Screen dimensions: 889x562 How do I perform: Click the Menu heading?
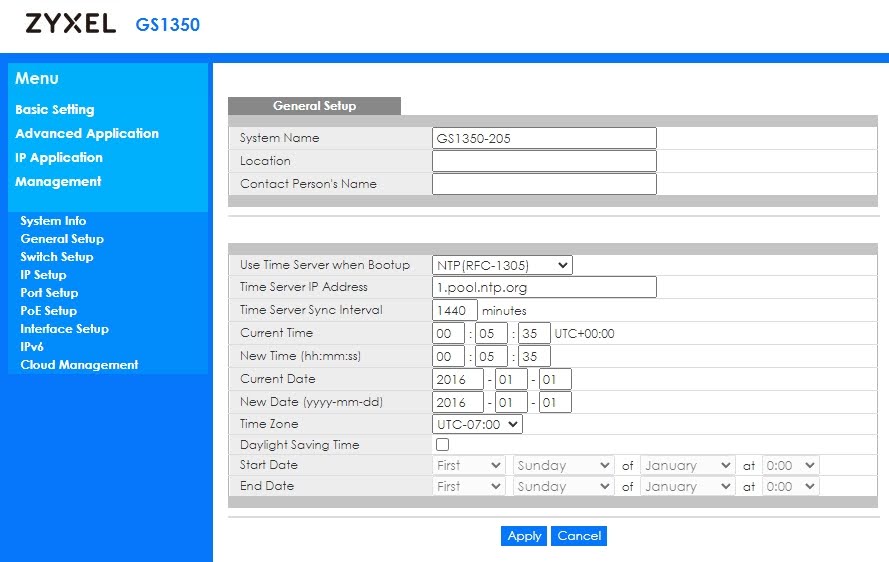(37, 78)
